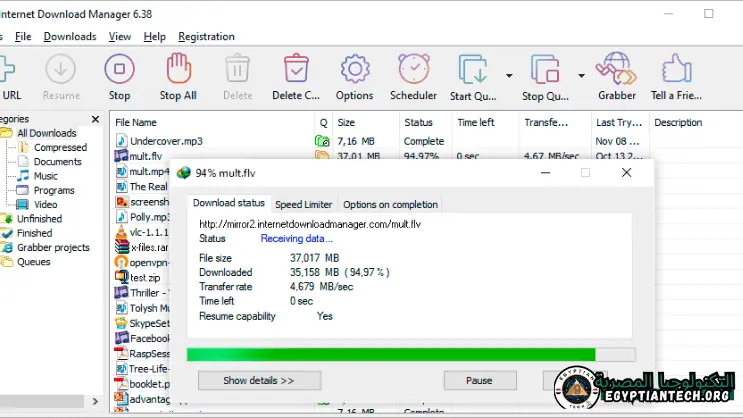Click the Finished category checkmark icon
This screenshot has height=418, width=743.
pyautogui.click(x=7, y=233)
